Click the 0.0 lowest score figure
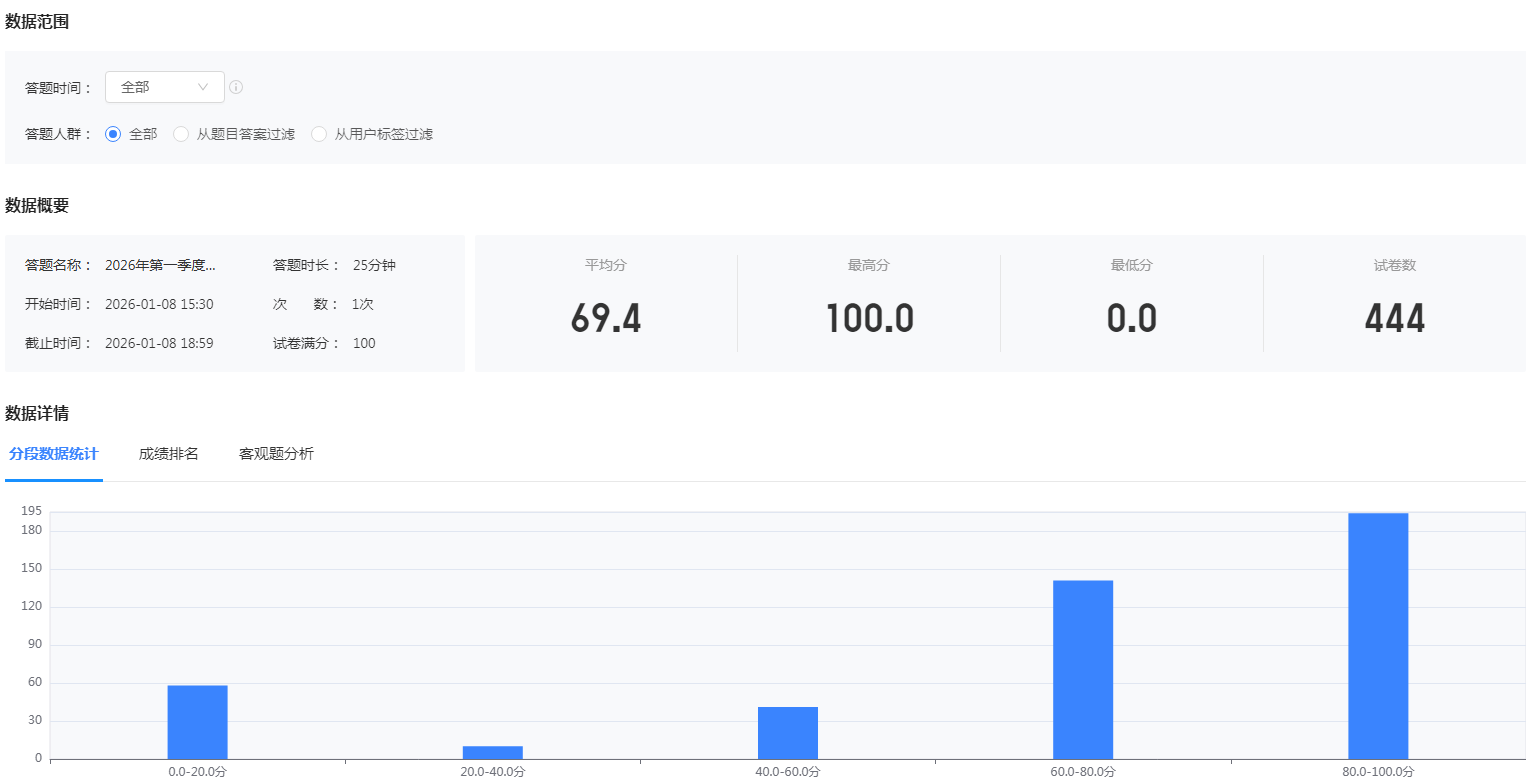The height and width of the screenshot is (783, 1531). pos(1132,318)
